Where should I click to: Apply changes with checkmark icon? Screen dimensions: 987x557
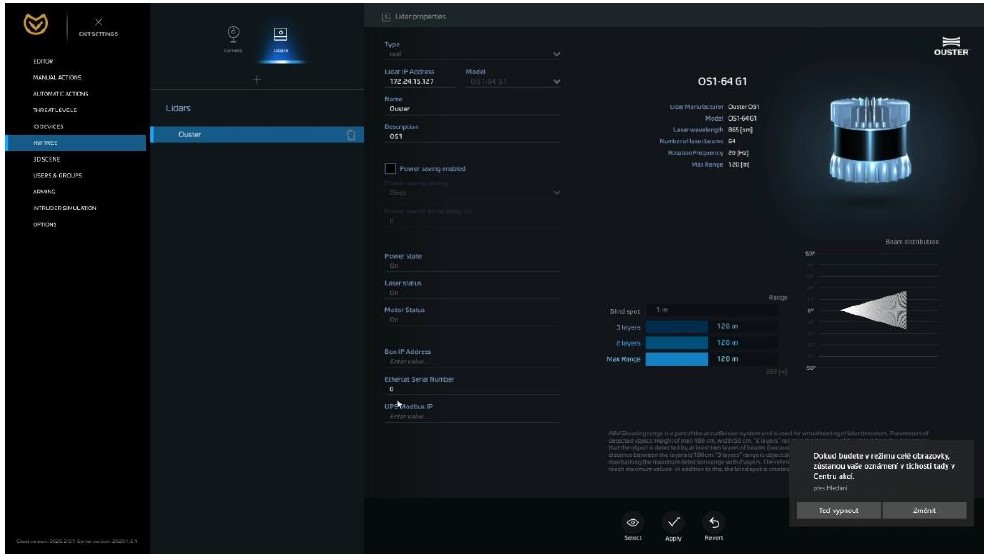pos(674,522)
